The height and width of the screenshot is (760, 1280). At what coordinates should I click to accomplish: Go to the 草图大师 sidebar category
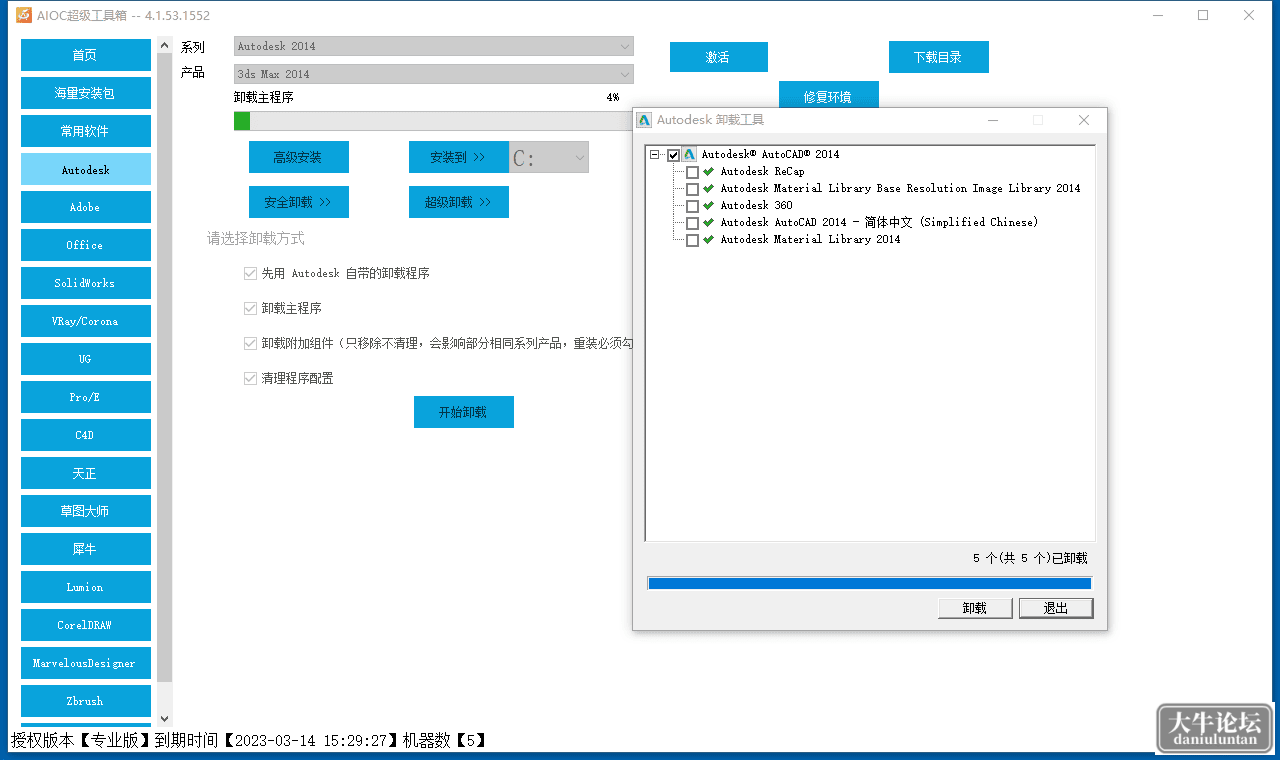pyautogui.click(x=86, y=511)
